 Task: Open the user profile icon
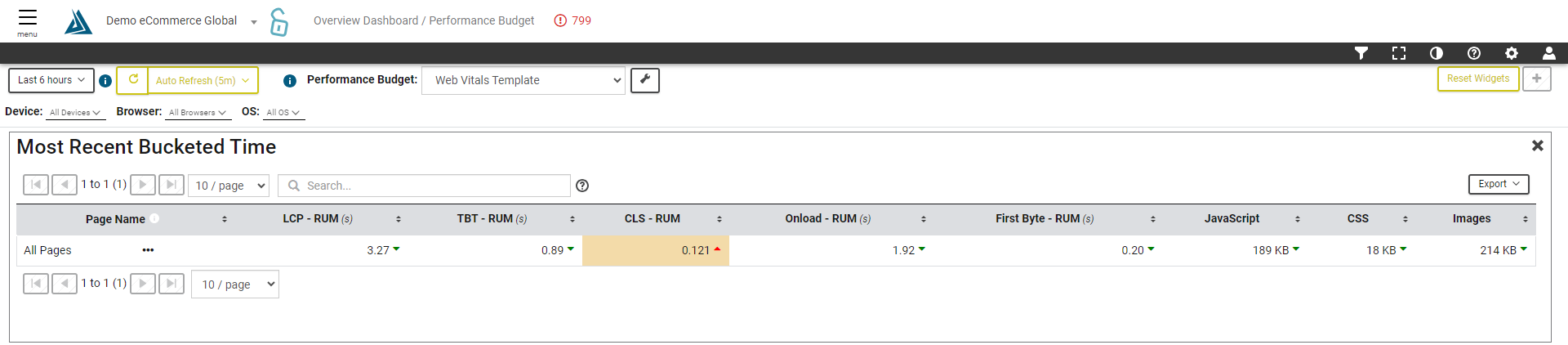(x=1548, y=53)
